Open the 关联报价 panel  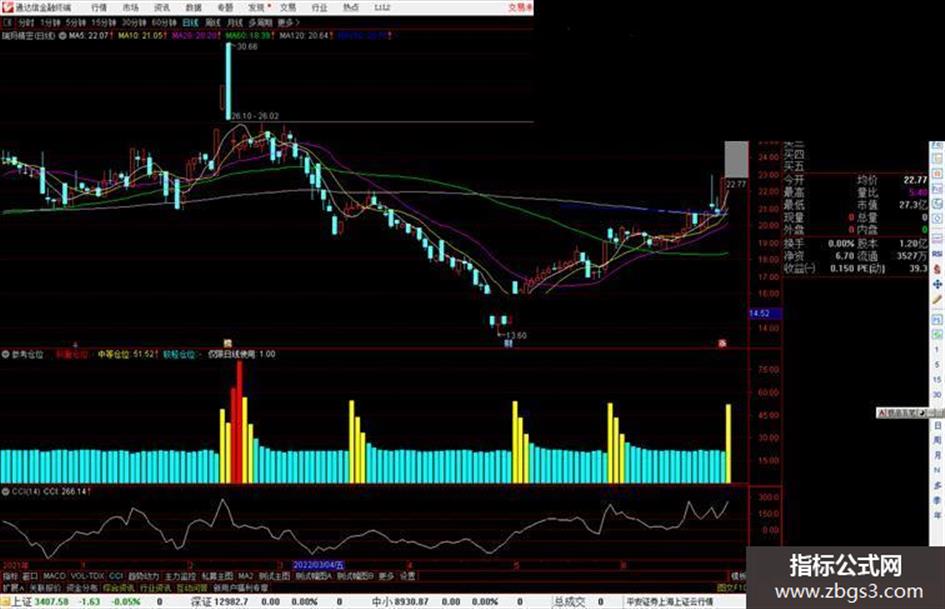(x=45, y=587)
